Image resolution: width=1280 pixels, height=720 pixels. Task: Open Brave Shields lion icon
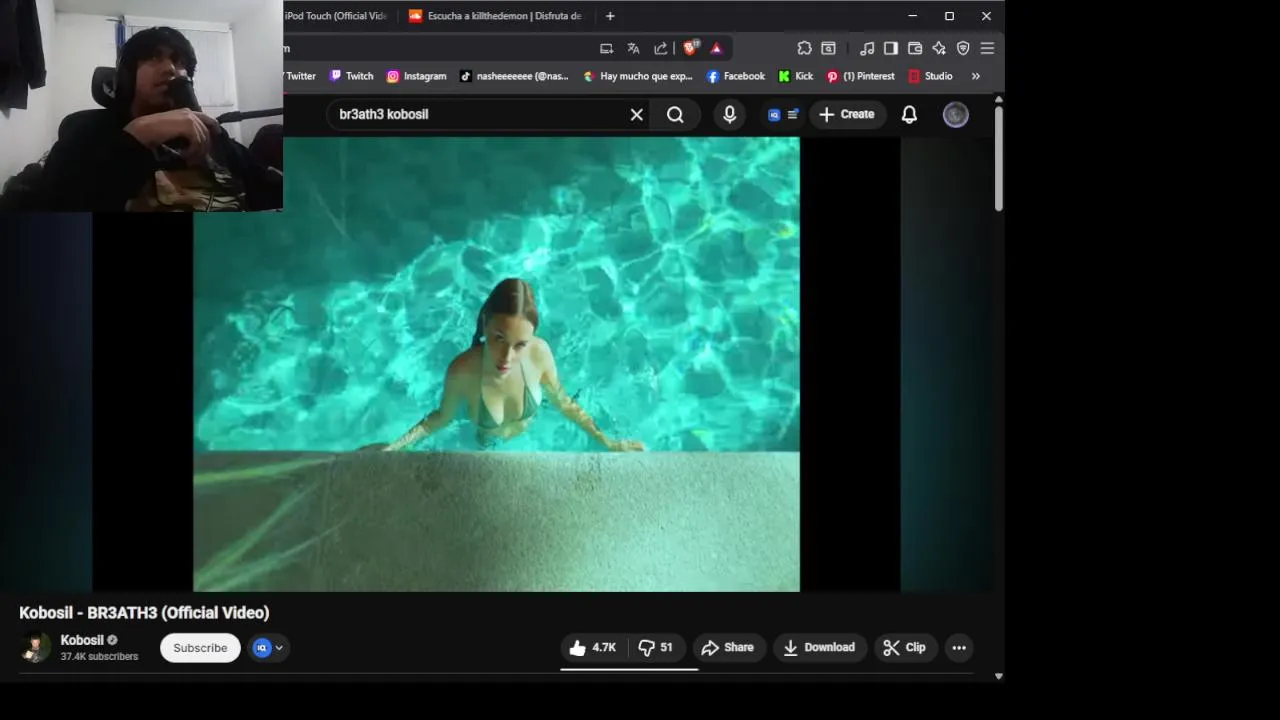pos(690,48)
